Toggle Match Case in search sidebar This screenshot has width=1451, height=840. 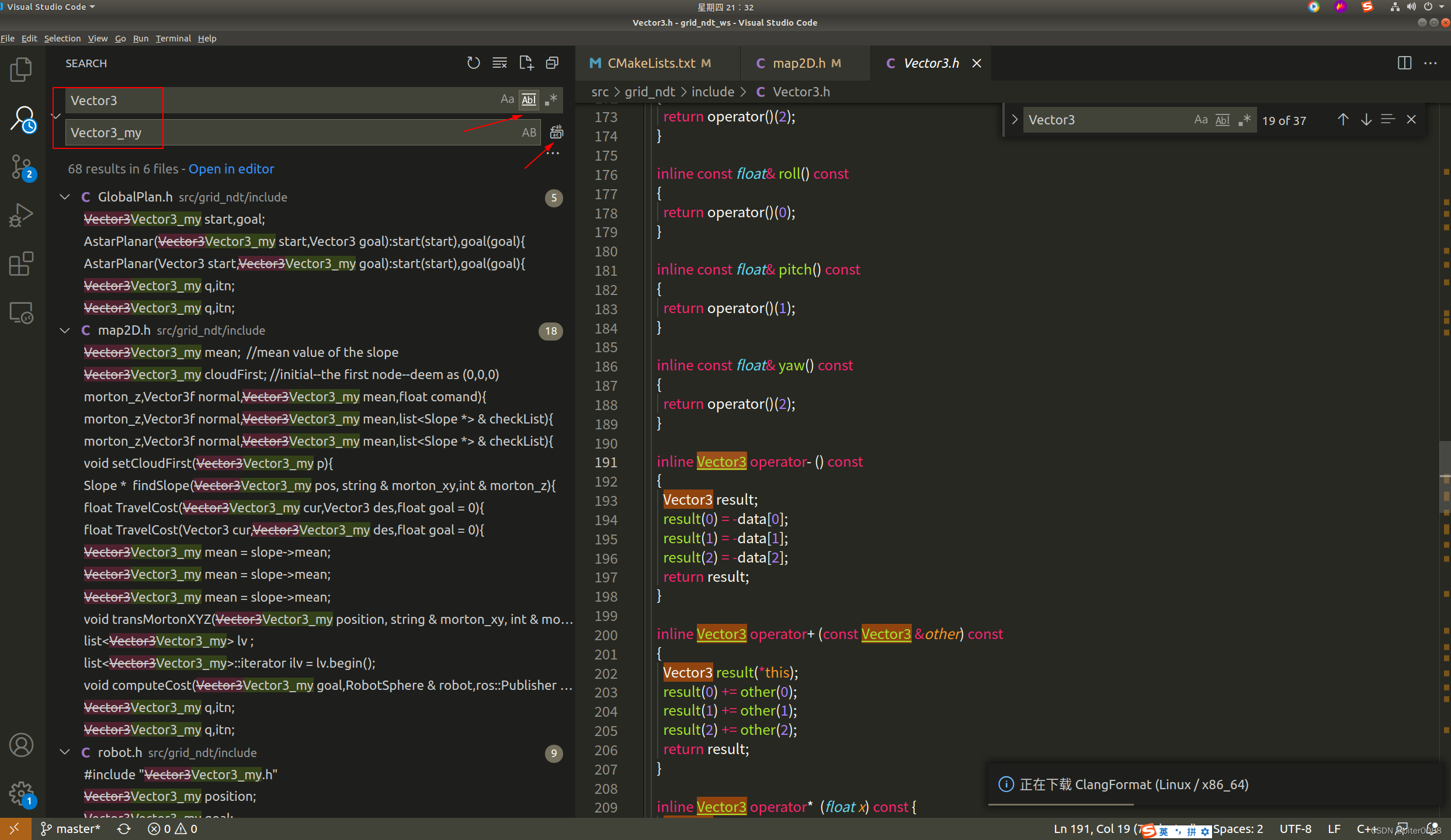pyautogui.click(x=507, y=100)
